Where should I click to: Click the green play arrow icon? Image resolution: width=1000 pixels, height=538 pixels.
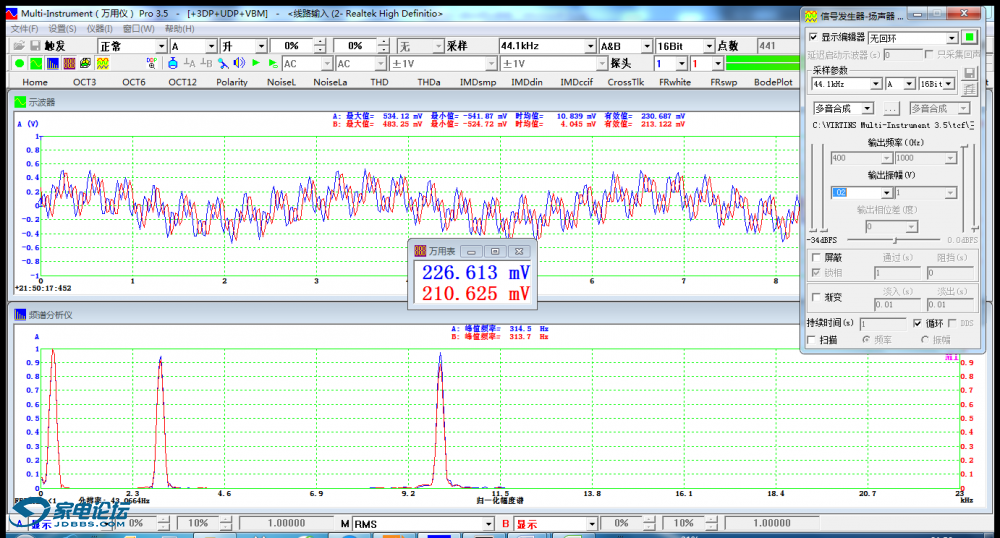pyautogui.click(x=256, y=64)
